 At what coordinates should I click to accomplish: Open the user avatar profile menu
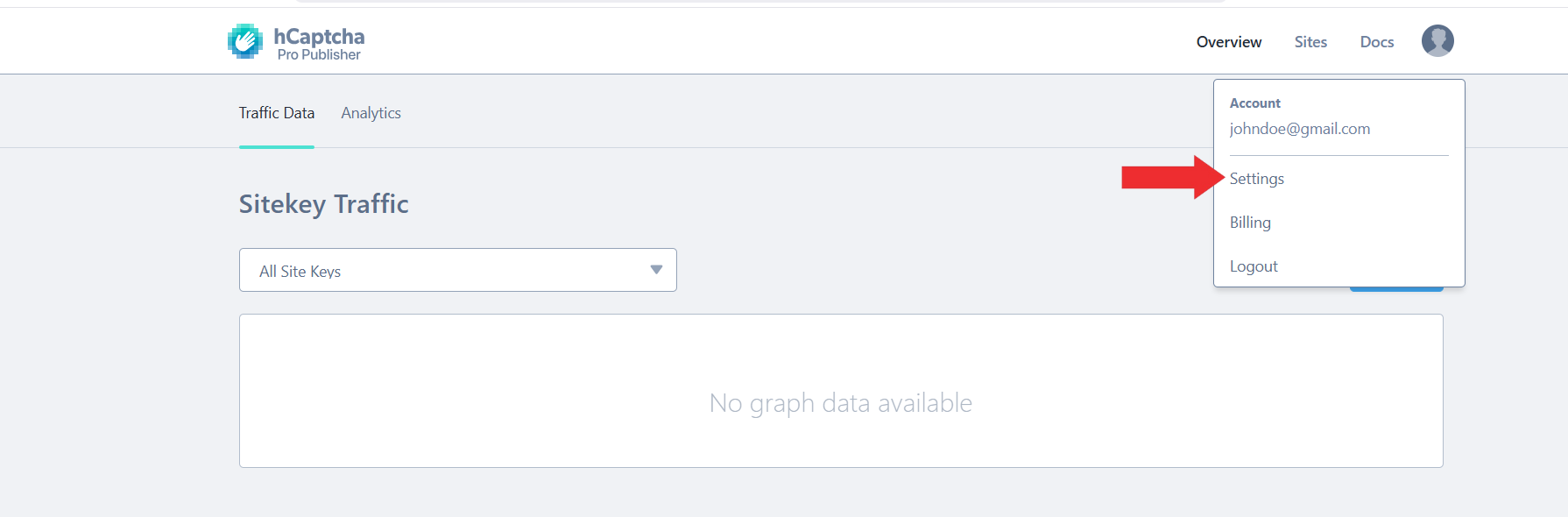pyautogui.click(x=1437, y=41)
